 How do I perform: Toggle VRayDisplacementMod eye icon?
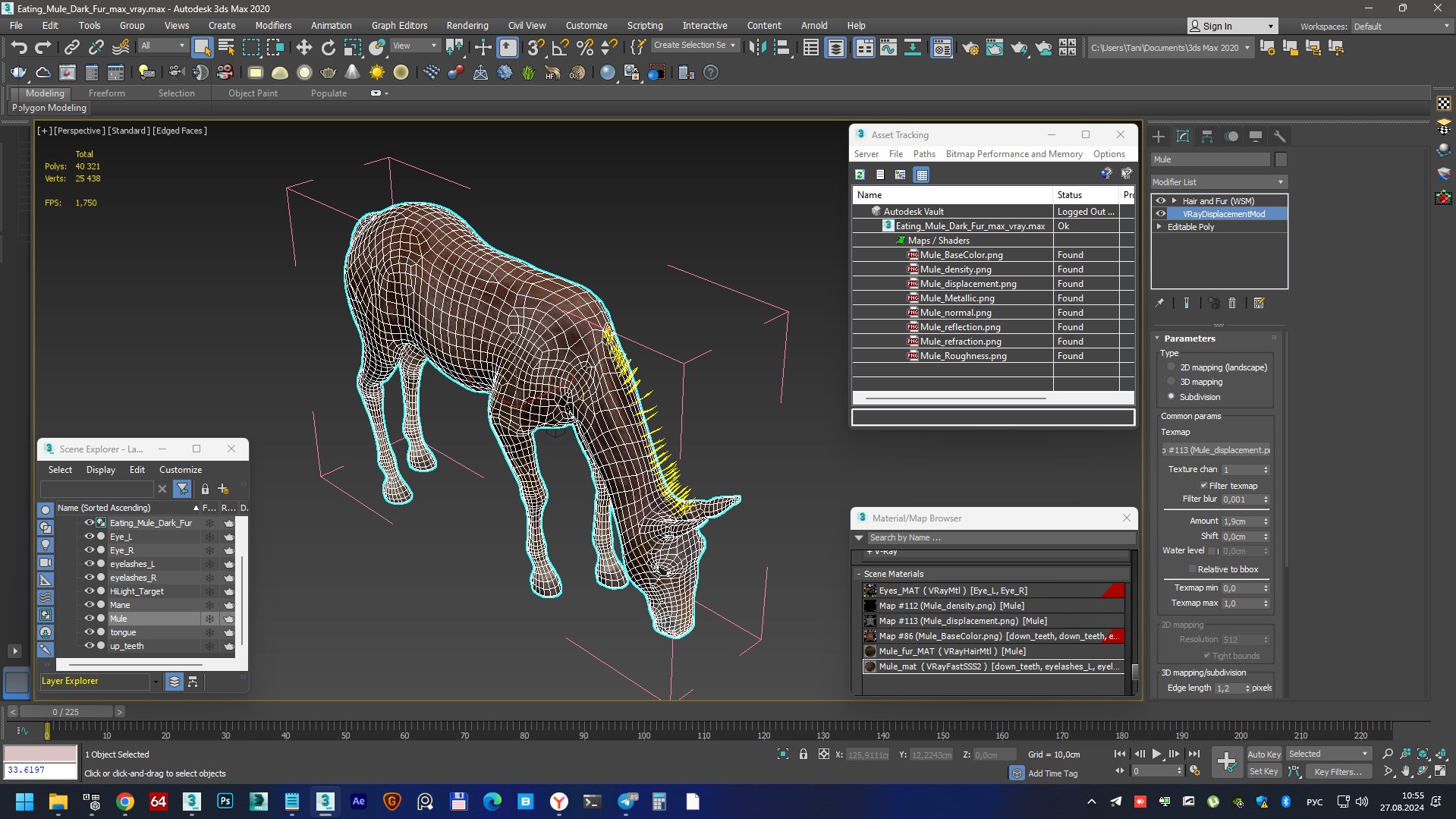click(1160, 214)
